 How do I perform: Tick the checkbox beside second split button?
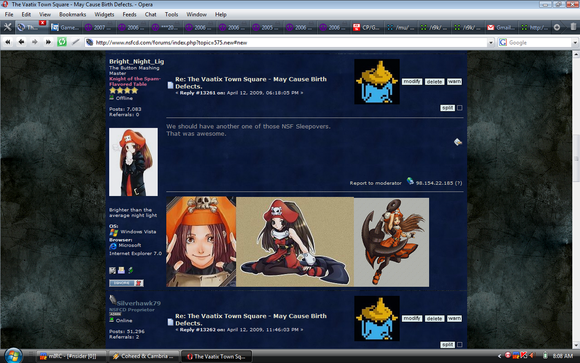pos(459,344)
